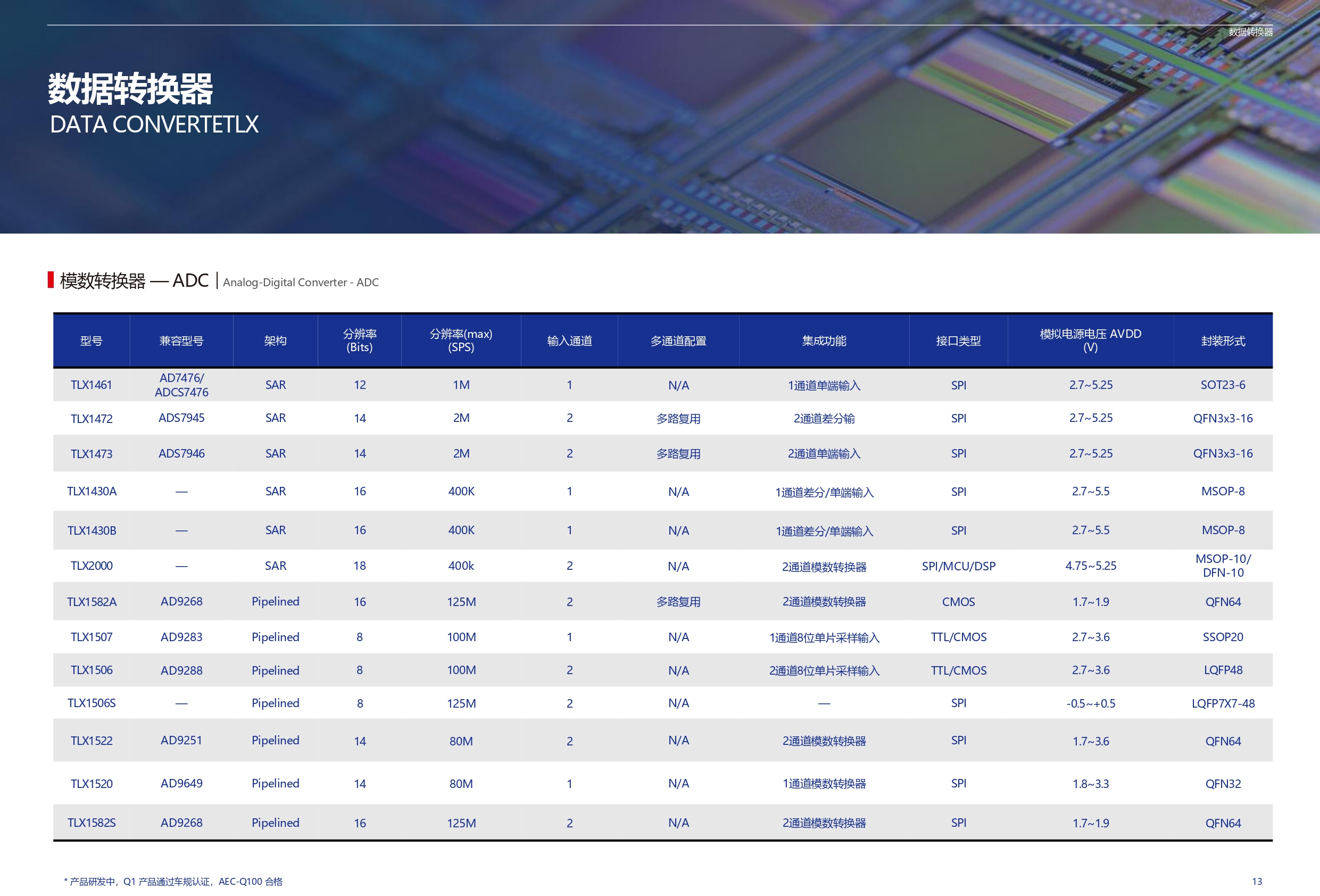The width and height of the screenshot is (1320, 896).
Task: Click the 封装形式 column header
Action: 1222,341
